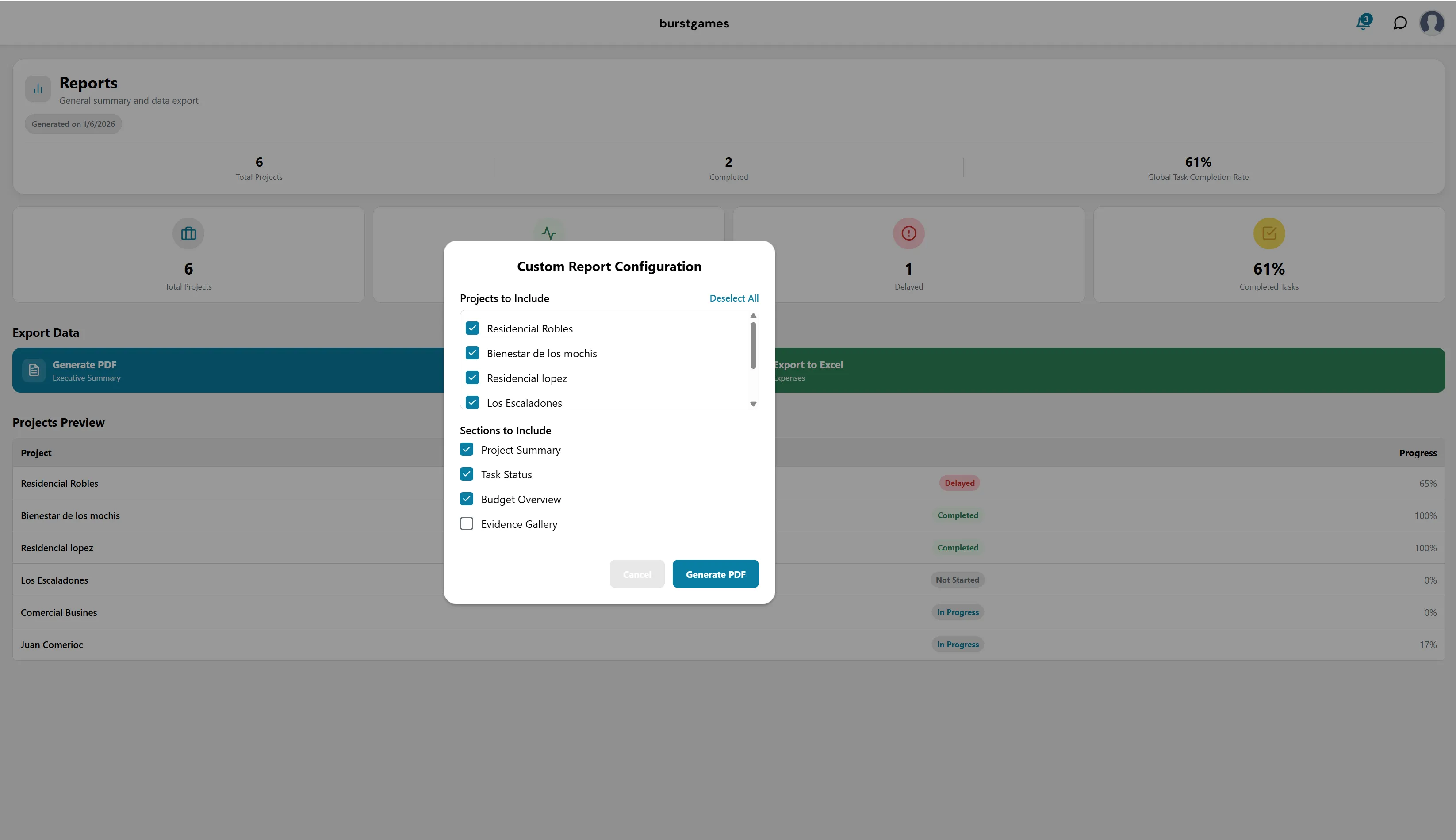Viewport: 1456px width, 840px height.
Task: Click In Progress badge for Juan Comerioc
Action: (958, 645)
